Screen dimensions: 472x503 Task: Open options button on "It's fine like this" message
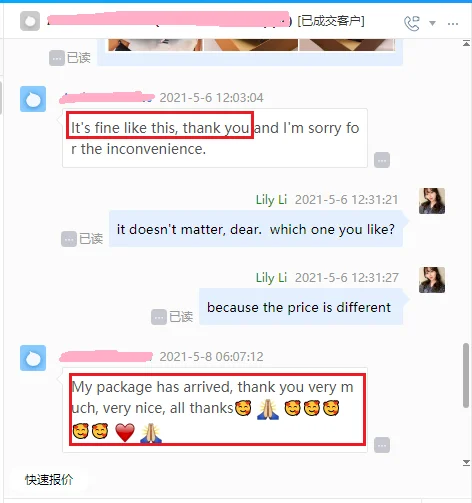382,160
